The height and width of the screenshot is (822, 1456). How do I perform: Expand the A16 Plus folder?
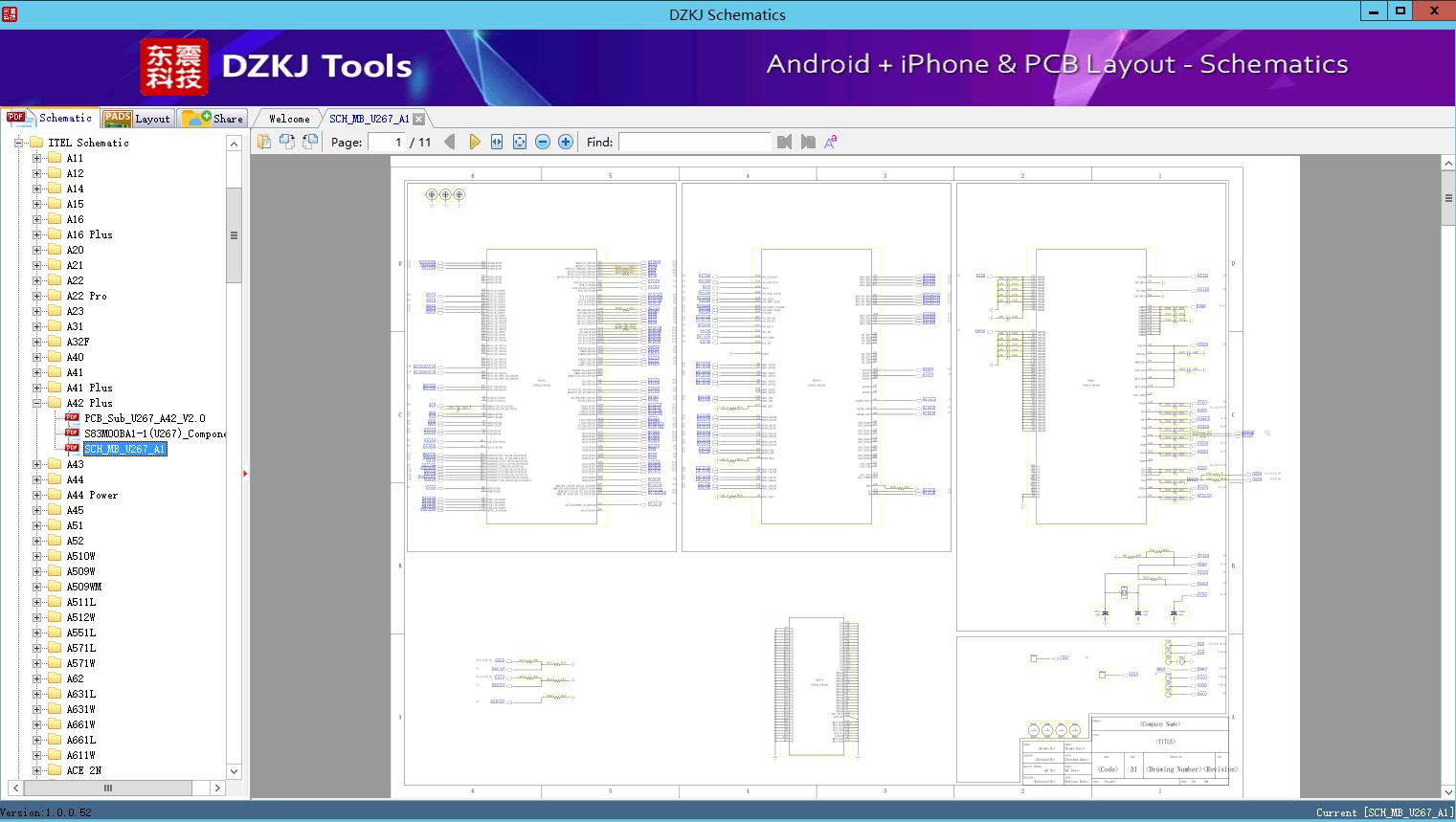pos(36,234)
